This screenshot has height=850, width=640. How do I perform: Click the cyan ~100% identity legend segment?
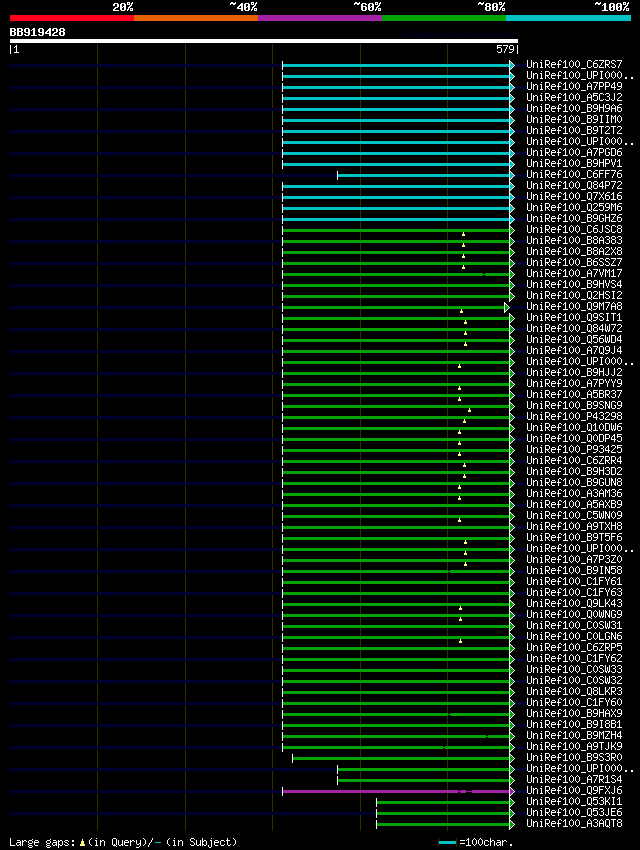pos(568,18)
